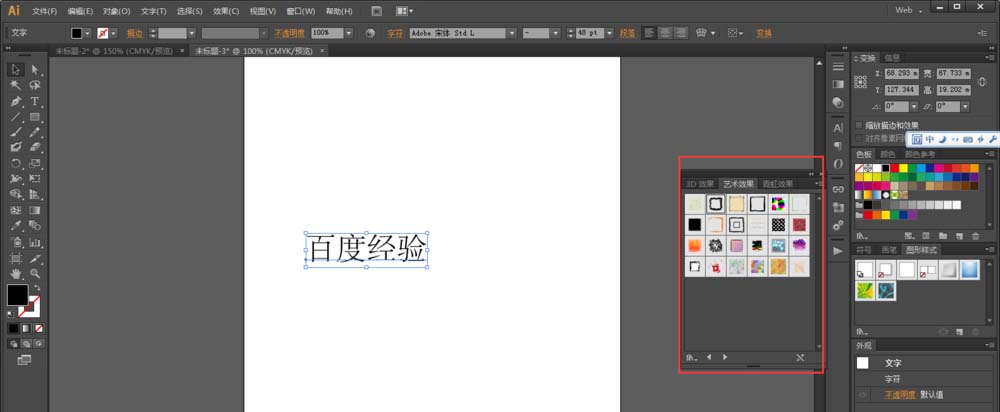The width and height of the screenshot is (1000, 412).
Task: Click the 变换 transform link
Action: coord(764,33)
